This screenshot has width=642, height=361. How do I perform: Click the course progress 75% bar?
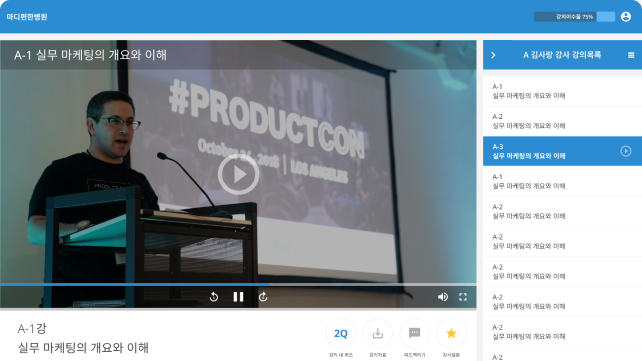pyautogui.click(x=574, y=17)
